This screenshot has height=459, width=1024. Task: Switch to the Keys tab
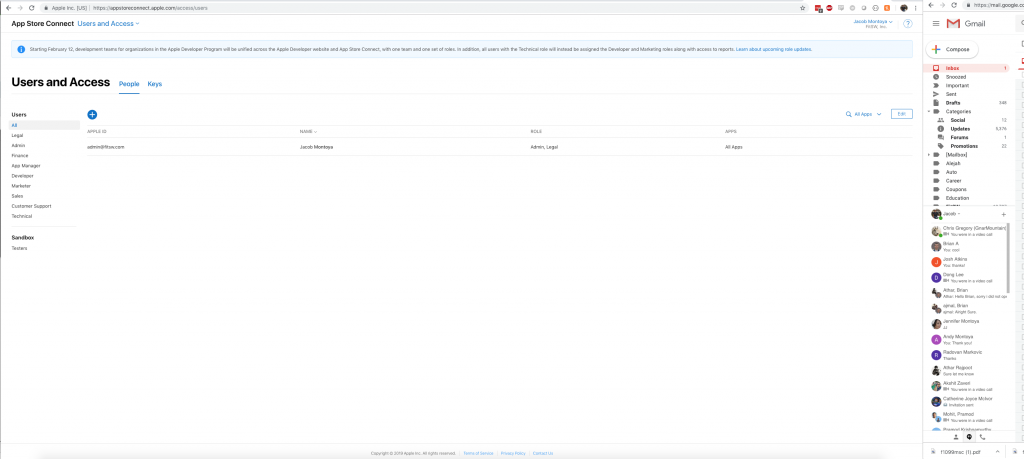coord(155,84)
